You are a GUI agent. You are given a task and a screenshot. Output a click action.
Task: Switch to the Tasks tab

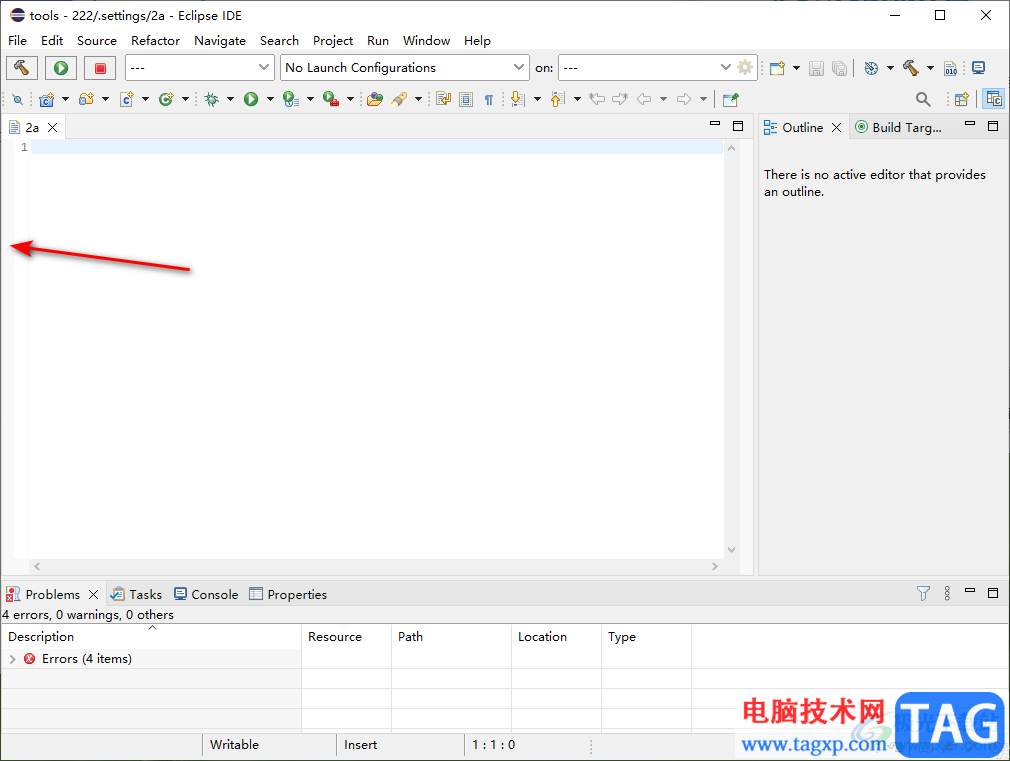click(x=136, y=594)
